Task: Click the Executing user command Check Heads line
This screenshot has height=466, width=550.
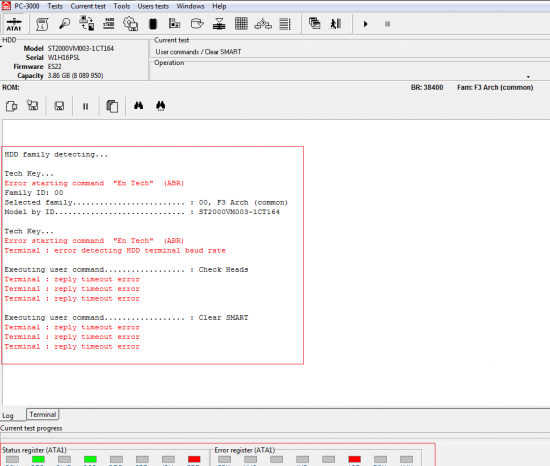Action: [x=126, y=270]
